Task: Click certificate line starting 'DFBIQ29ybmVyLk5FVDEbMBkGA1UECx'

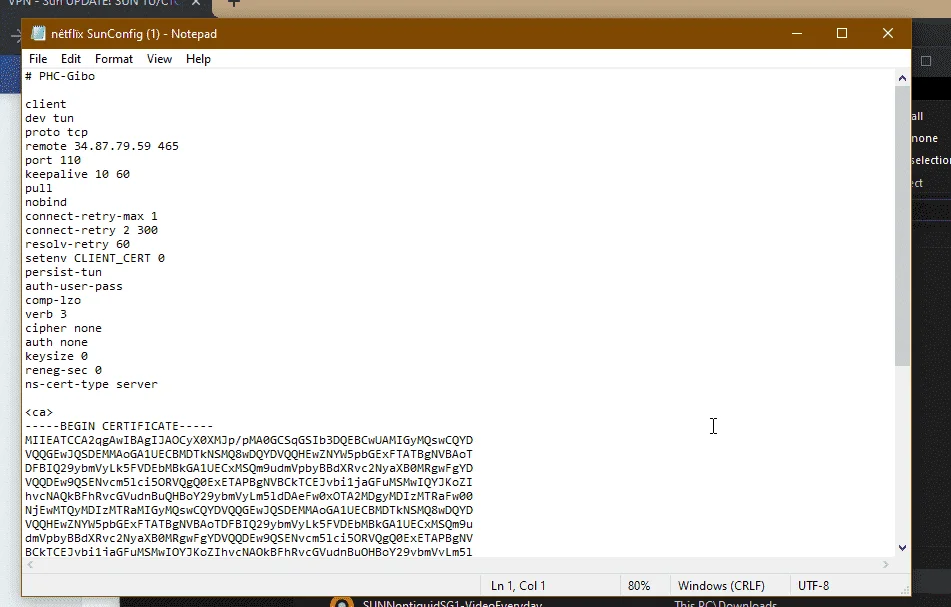Action: pos(249,468)
